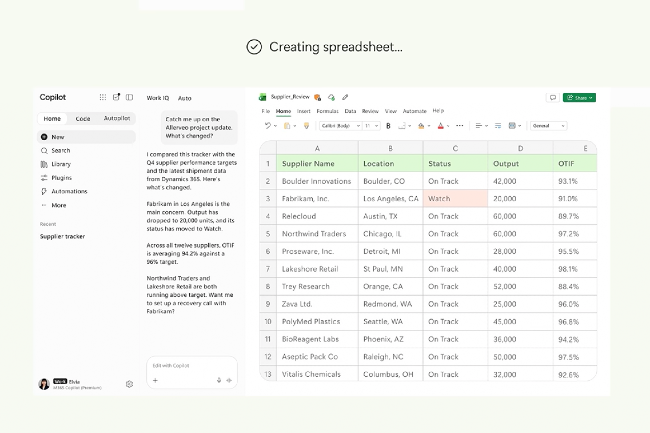The image size is (650, 433).
Task: Click the Supplier Name header cell
Action: [x=317, y=163]
